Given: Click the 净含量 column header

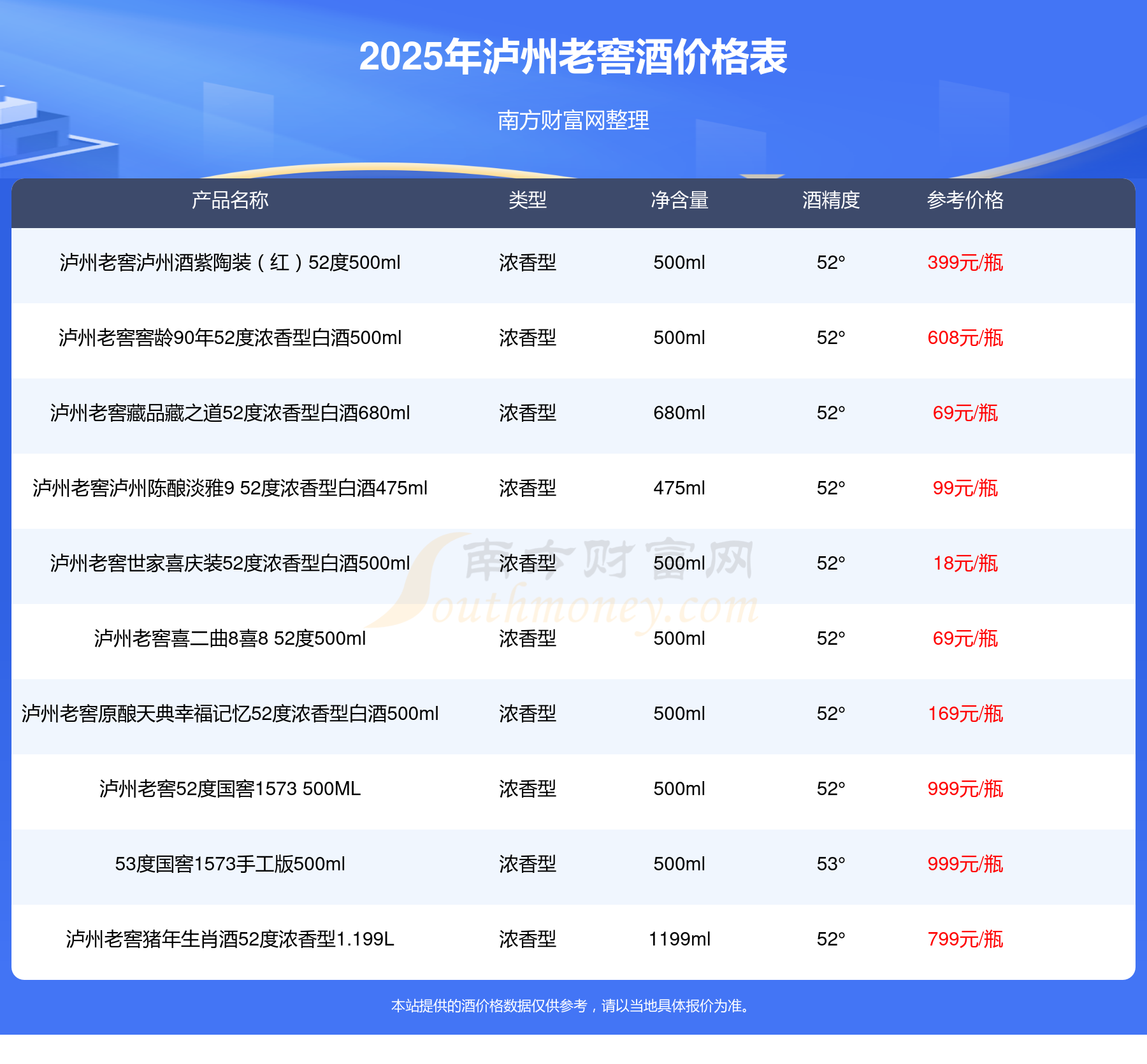Looking at the screenshot, I should click(x=679, y=200).
